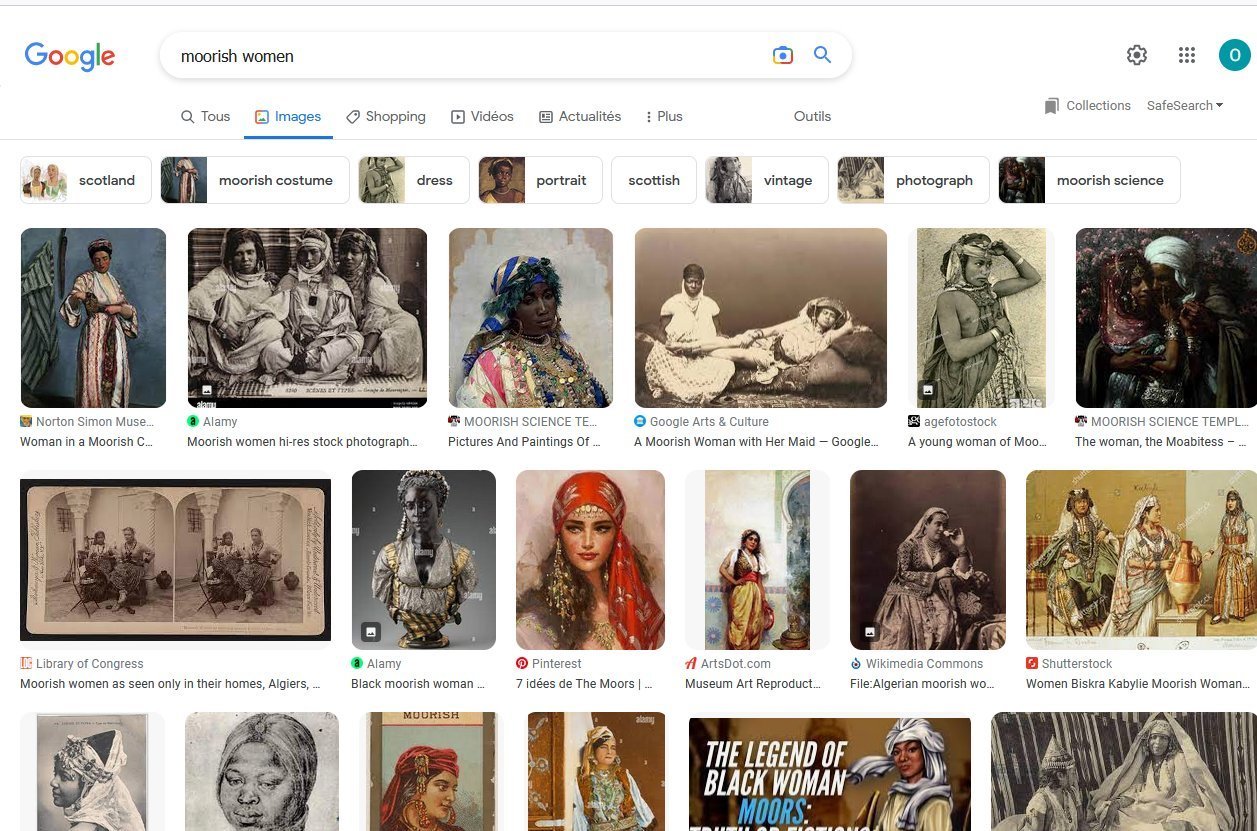1257x831 pixels.
Task: Click the Moorish women hi-res stock photograph title
Action: click(302, 442)
